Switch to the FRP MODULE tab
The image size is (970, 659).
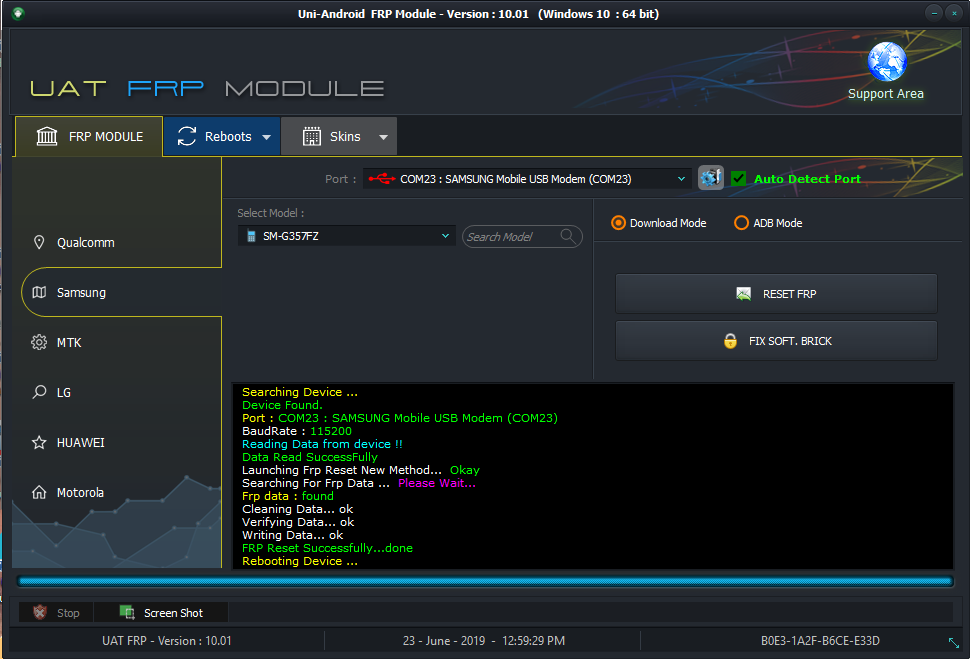click(89, 136)
